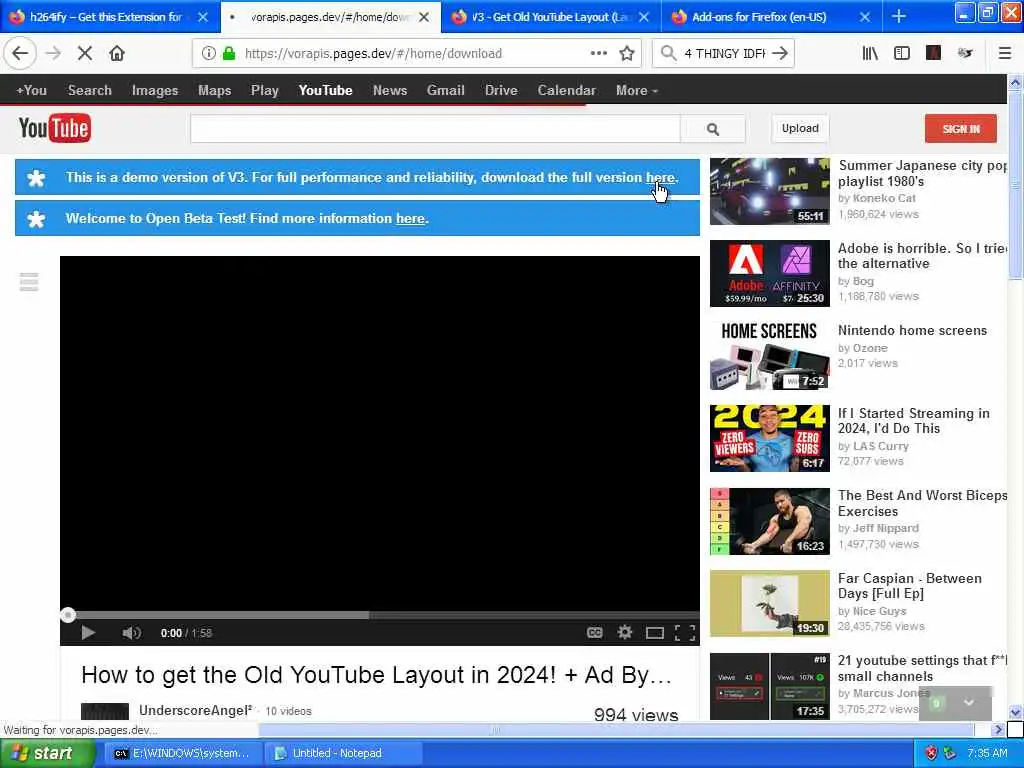Open the Adobe vs Affinity video thumbnail

tap(769, 274)
